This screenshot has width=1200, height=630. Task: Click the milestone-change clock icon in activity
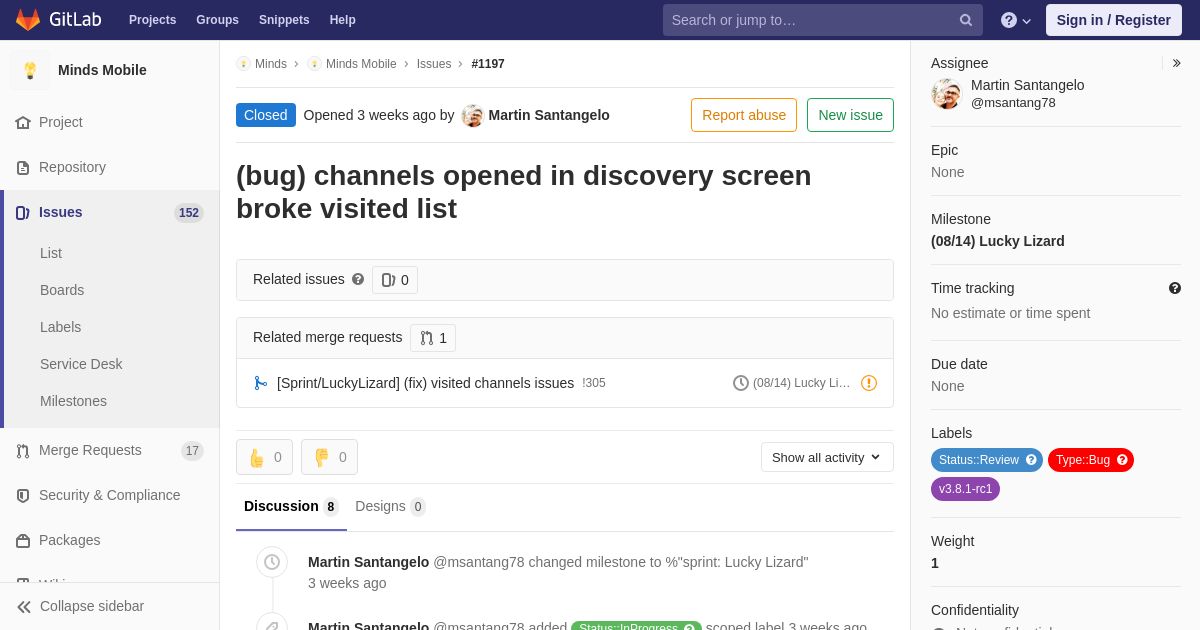pos(272,562)
